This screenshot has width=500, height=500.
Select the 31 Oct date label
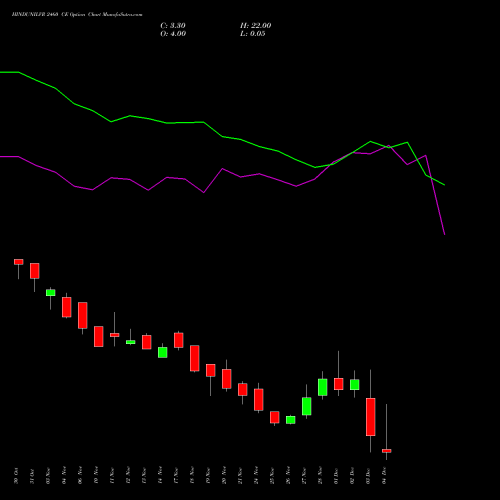pos(32,476)
